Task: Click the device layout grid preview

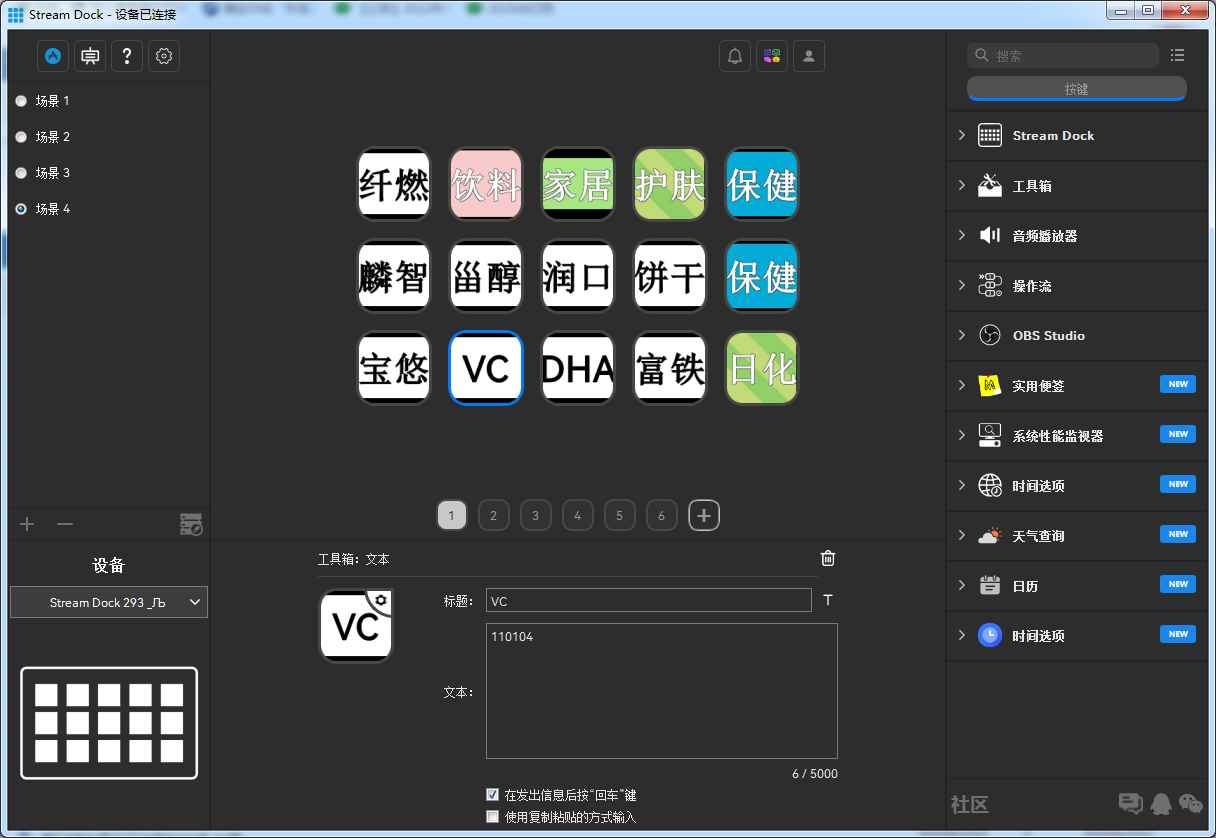Action: (109, 723)
